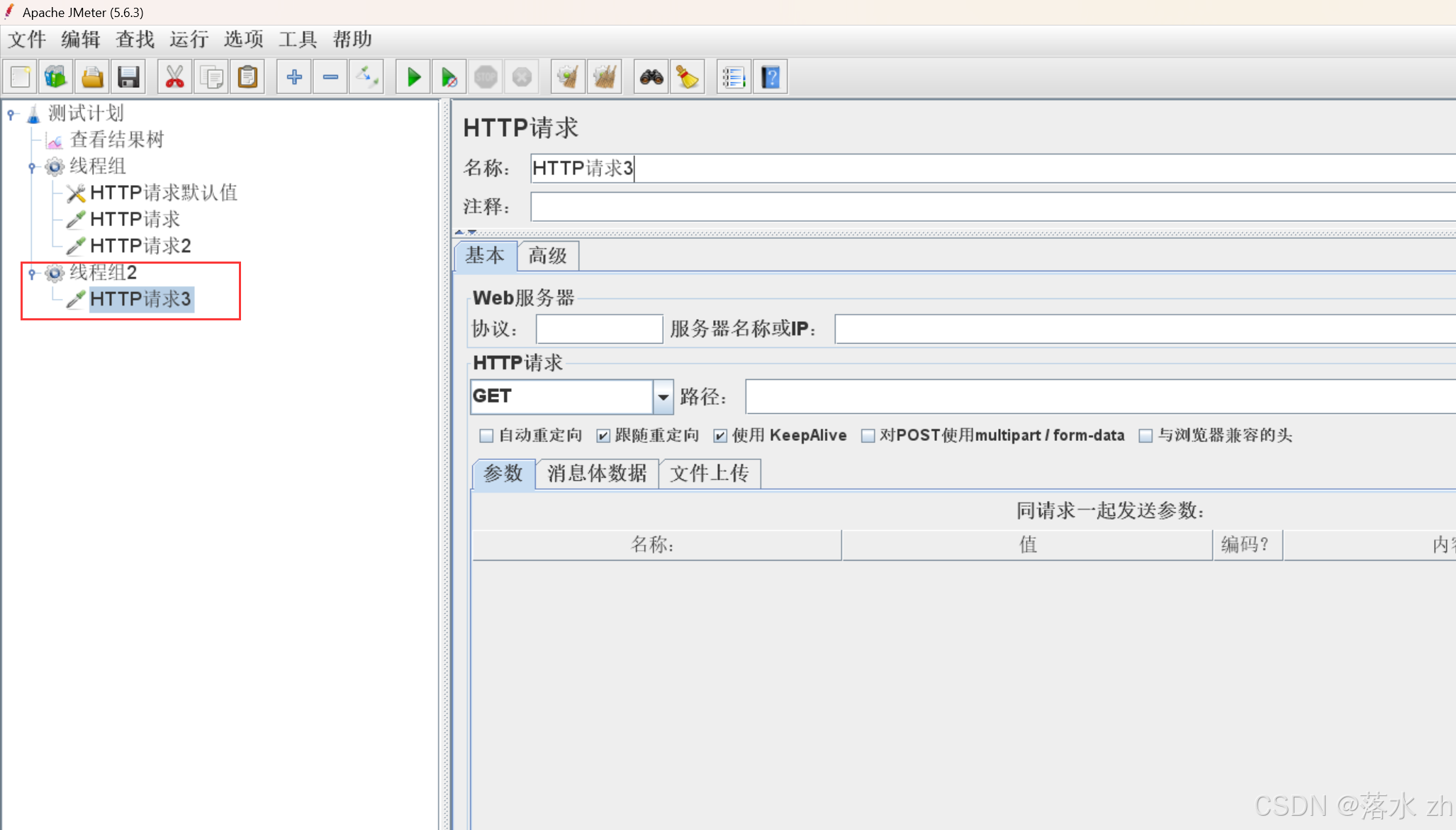1456x830 pixels.
Task: Start test without pauses icon
Action: pos(449,77)
